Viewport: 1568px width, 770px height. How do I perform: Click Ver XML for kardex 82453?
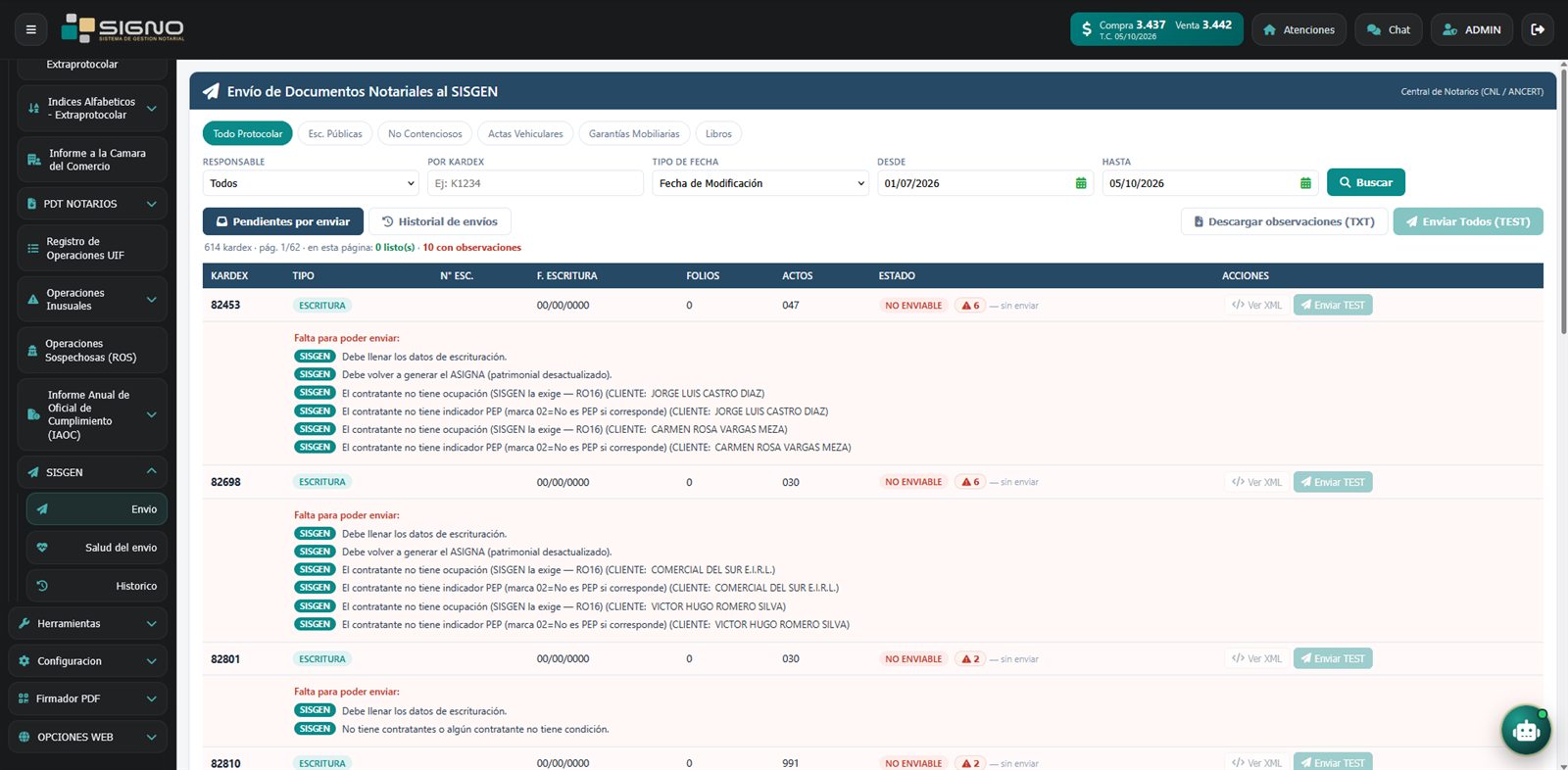coord(1256,306)
